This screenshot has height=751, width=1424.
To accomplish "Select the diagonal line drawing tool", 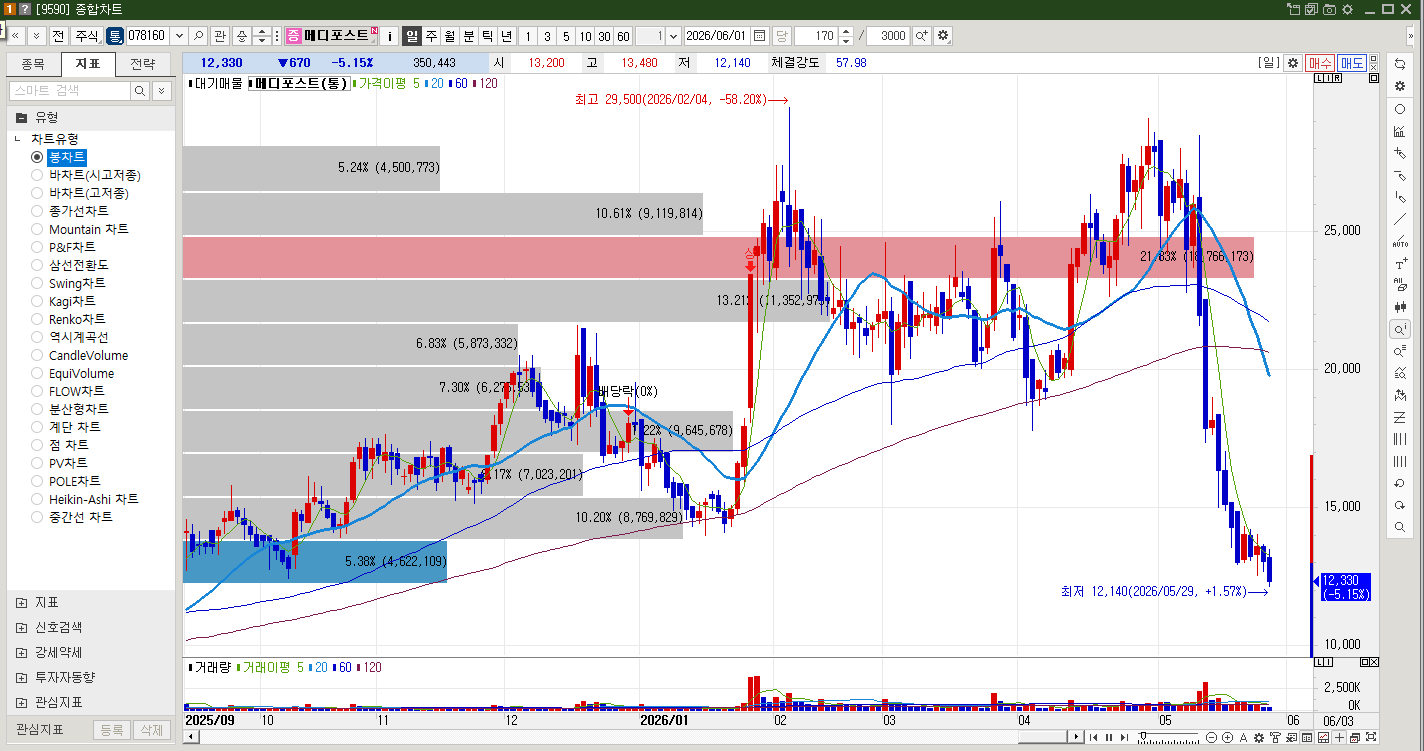I will [1400, 219].
